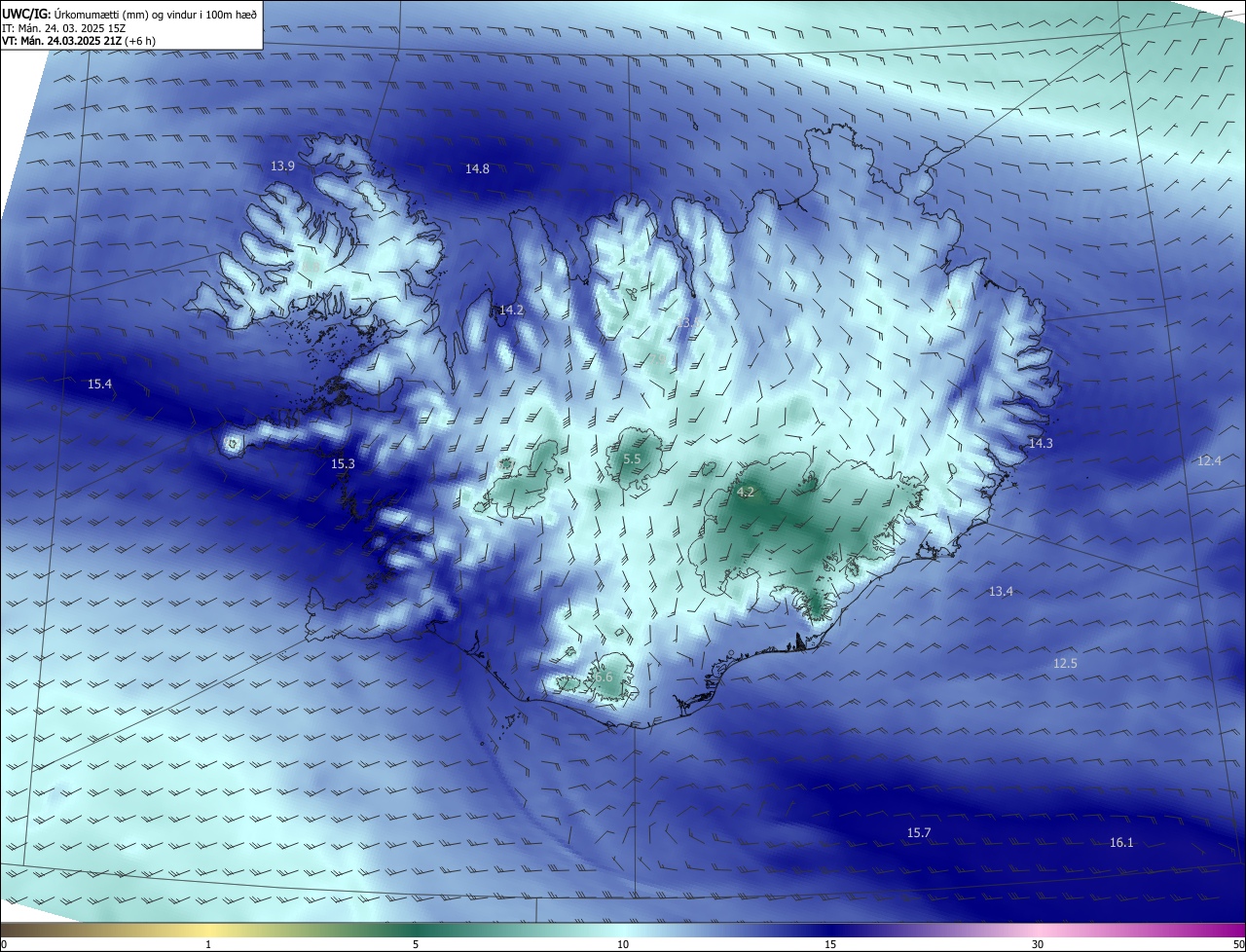Click the 15.7 value south of Iceland
This screenshot has width=1246, height=952.
pyautogui.click(x=919, y=832)
